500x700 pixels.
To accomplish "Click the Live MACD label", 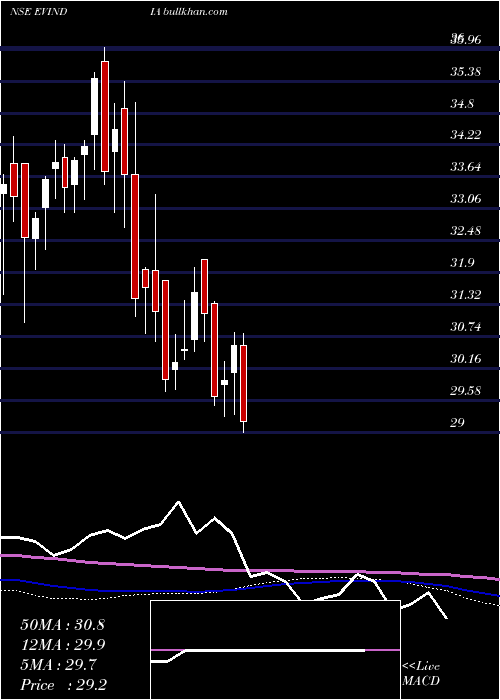I will click(x=421, y=673).
